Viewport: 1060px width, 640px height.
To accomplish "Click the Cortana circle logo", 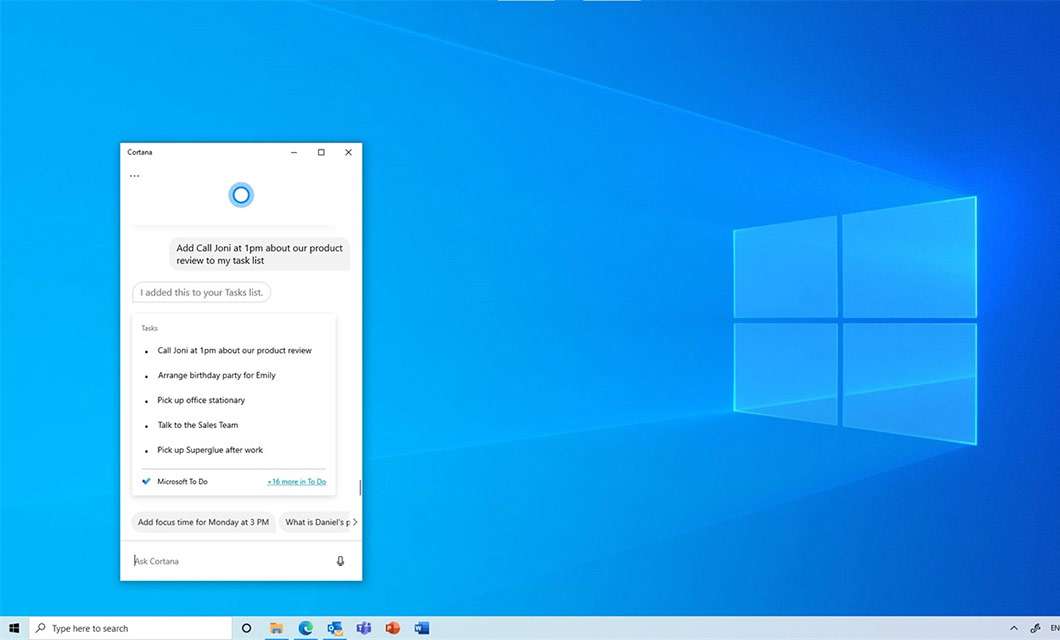I will tap(241, 195).
